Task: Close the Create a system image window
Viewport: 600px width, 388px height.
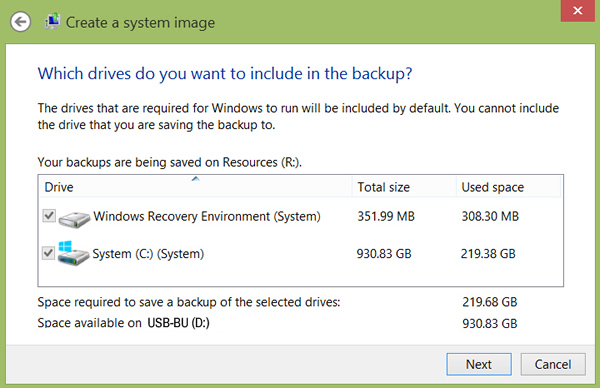Action: [578, 11]
